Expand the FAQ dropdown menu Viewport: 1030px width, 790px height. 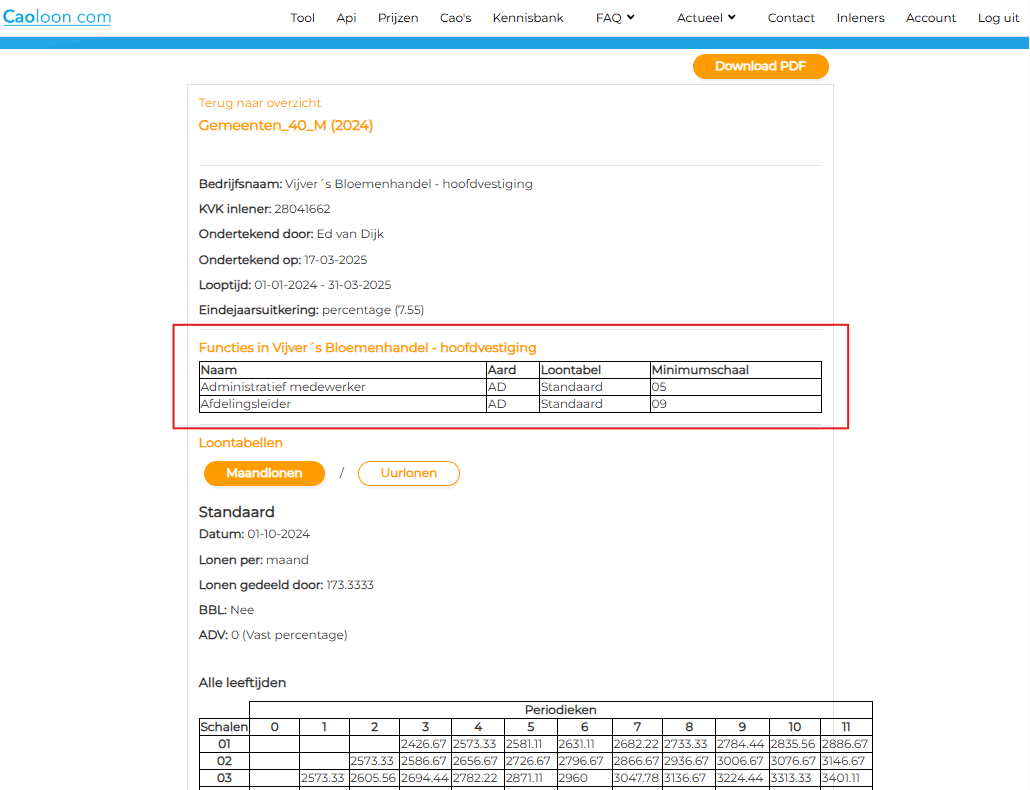click(x=615, y=18)
